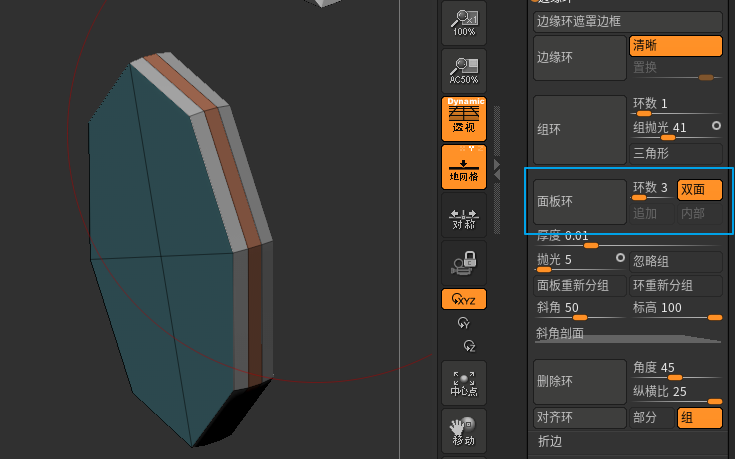
Task: Toggle the Dynamic 透视 perspective button
Action: coord(464,119)
